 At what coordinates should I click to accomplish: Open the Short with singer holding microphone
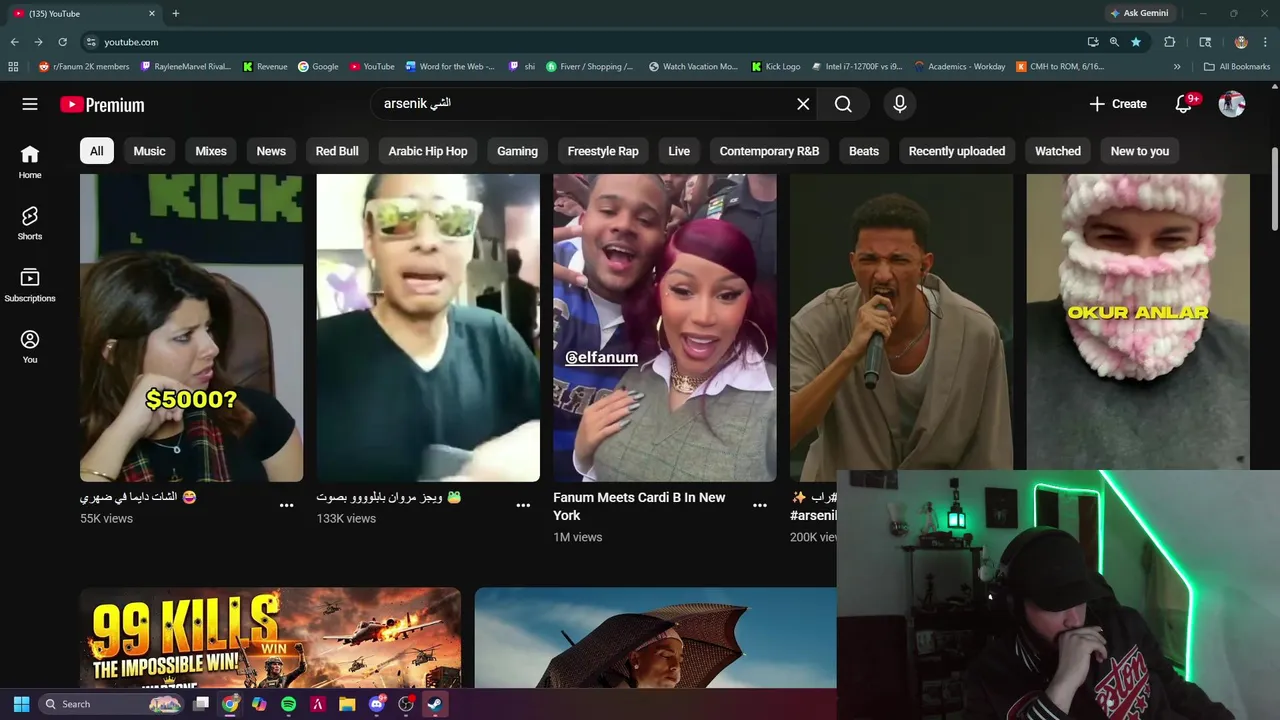point(901,321)
